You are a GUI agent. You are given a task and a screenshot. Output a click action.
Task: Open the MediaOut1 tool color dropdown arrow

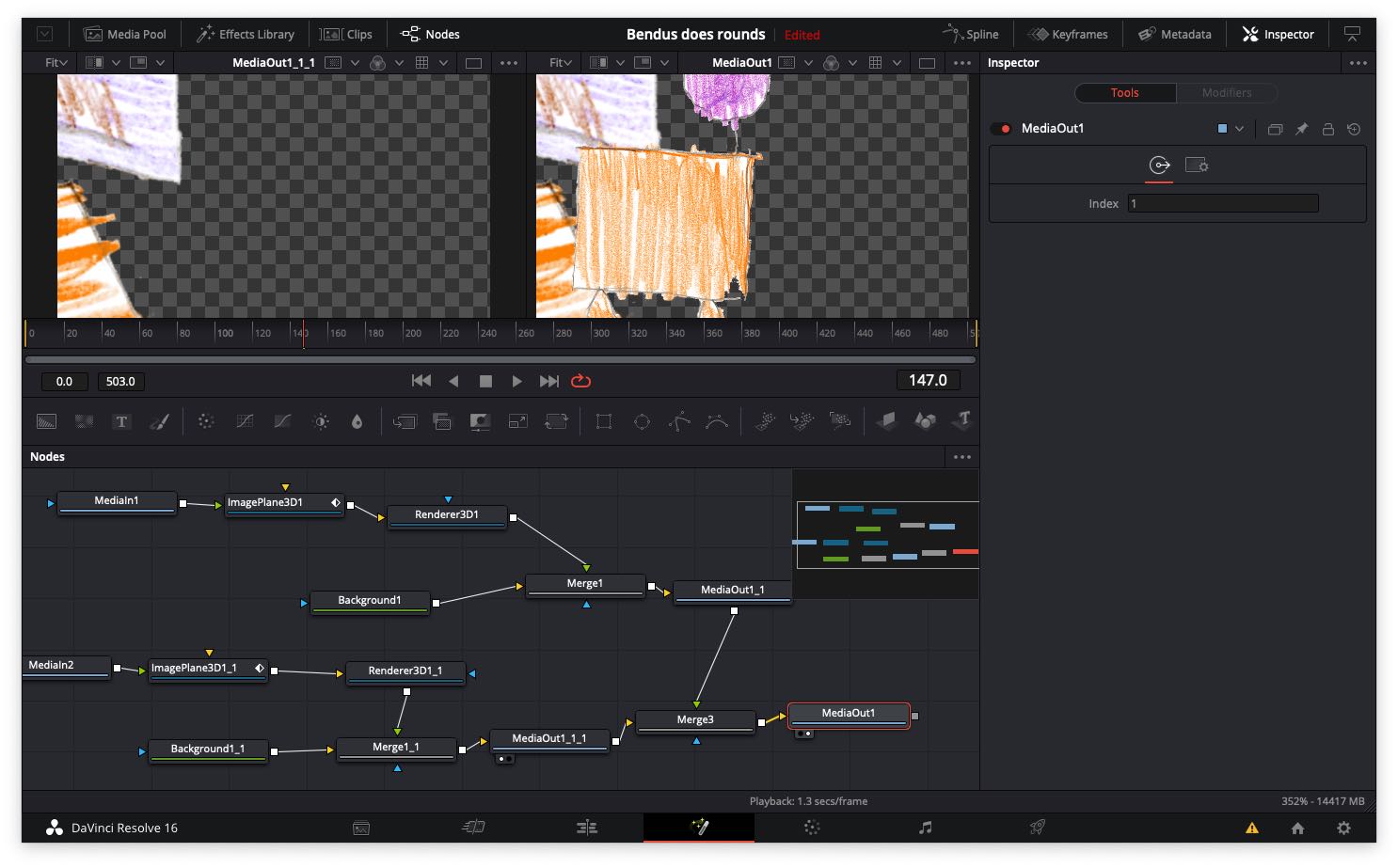tap(1239, 129)
